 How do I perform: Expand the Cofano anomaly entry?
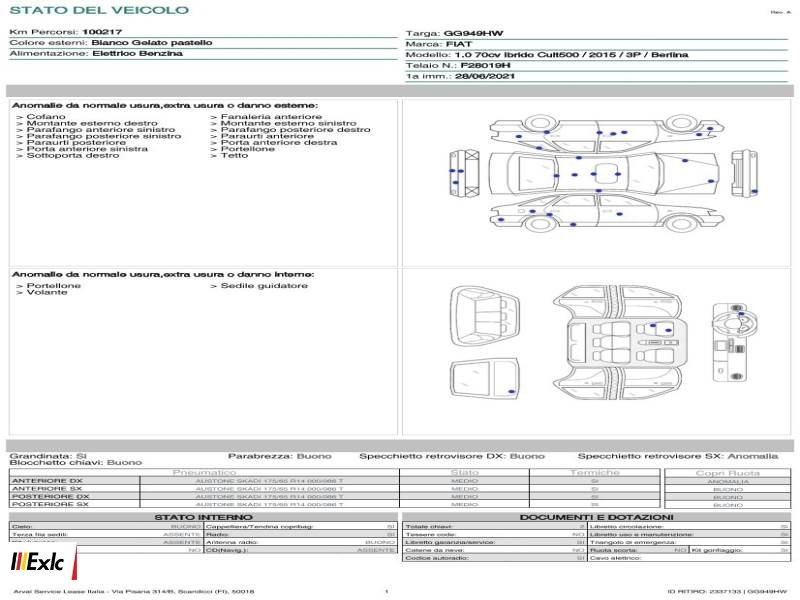41,117
